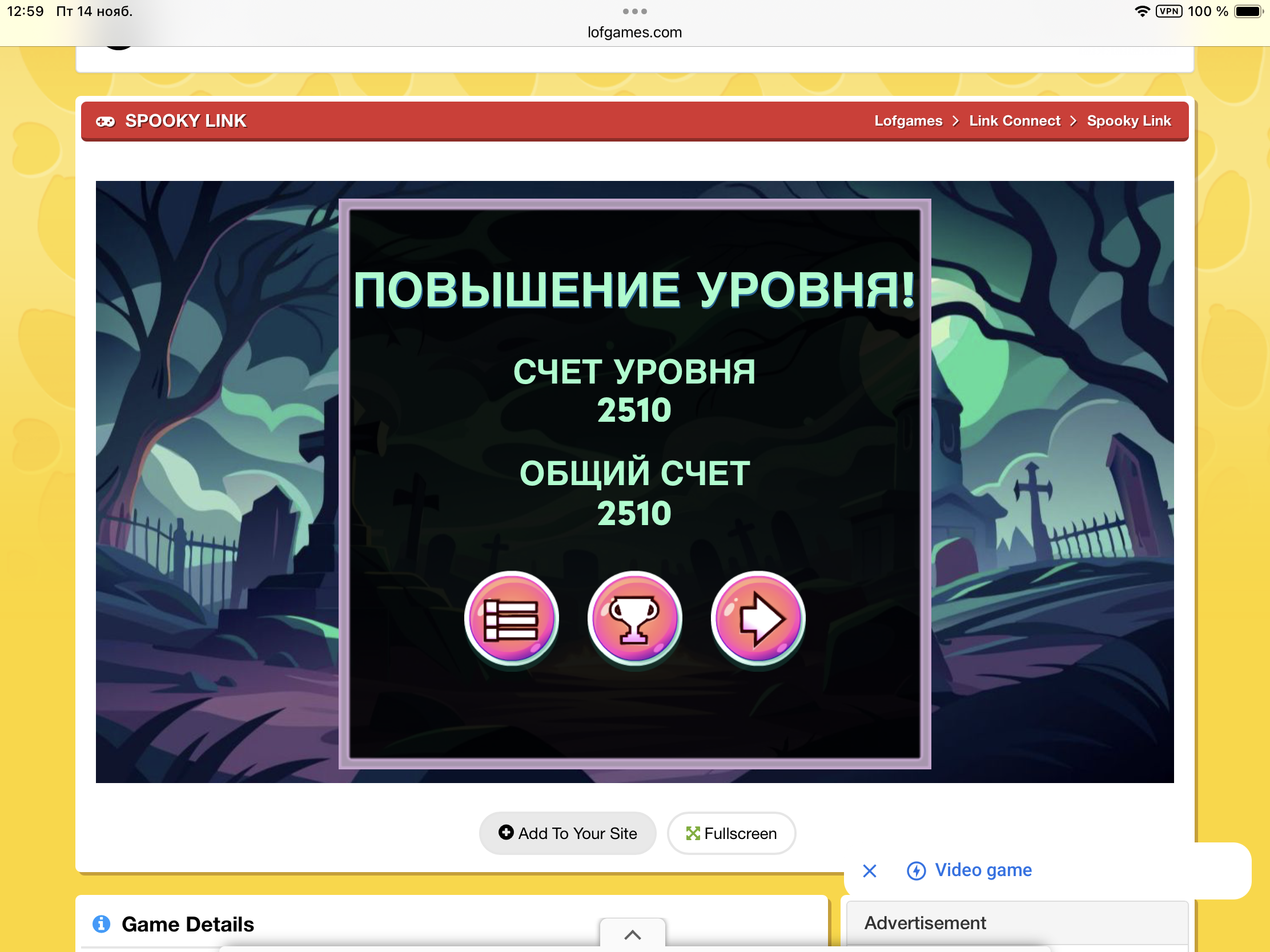Viewport: 1270px width, 952px height.
Task: Go to Lofgames breadcrumb link
Action: click(x=908, y=121)
